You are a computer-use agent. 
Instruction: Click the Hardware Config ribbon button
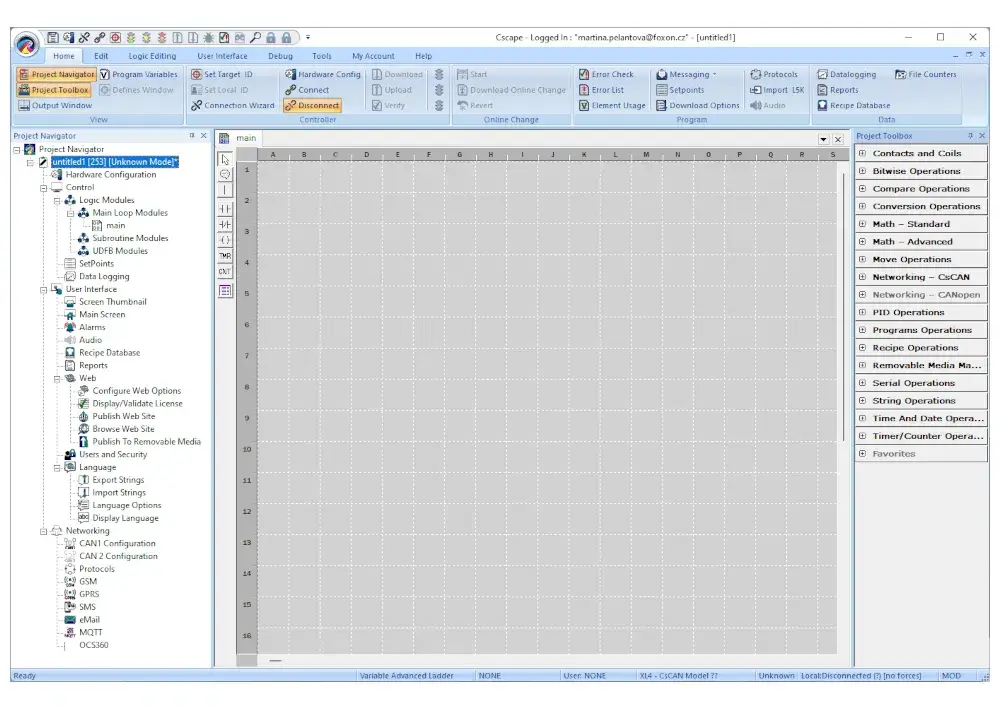click(x=323, y=74)
